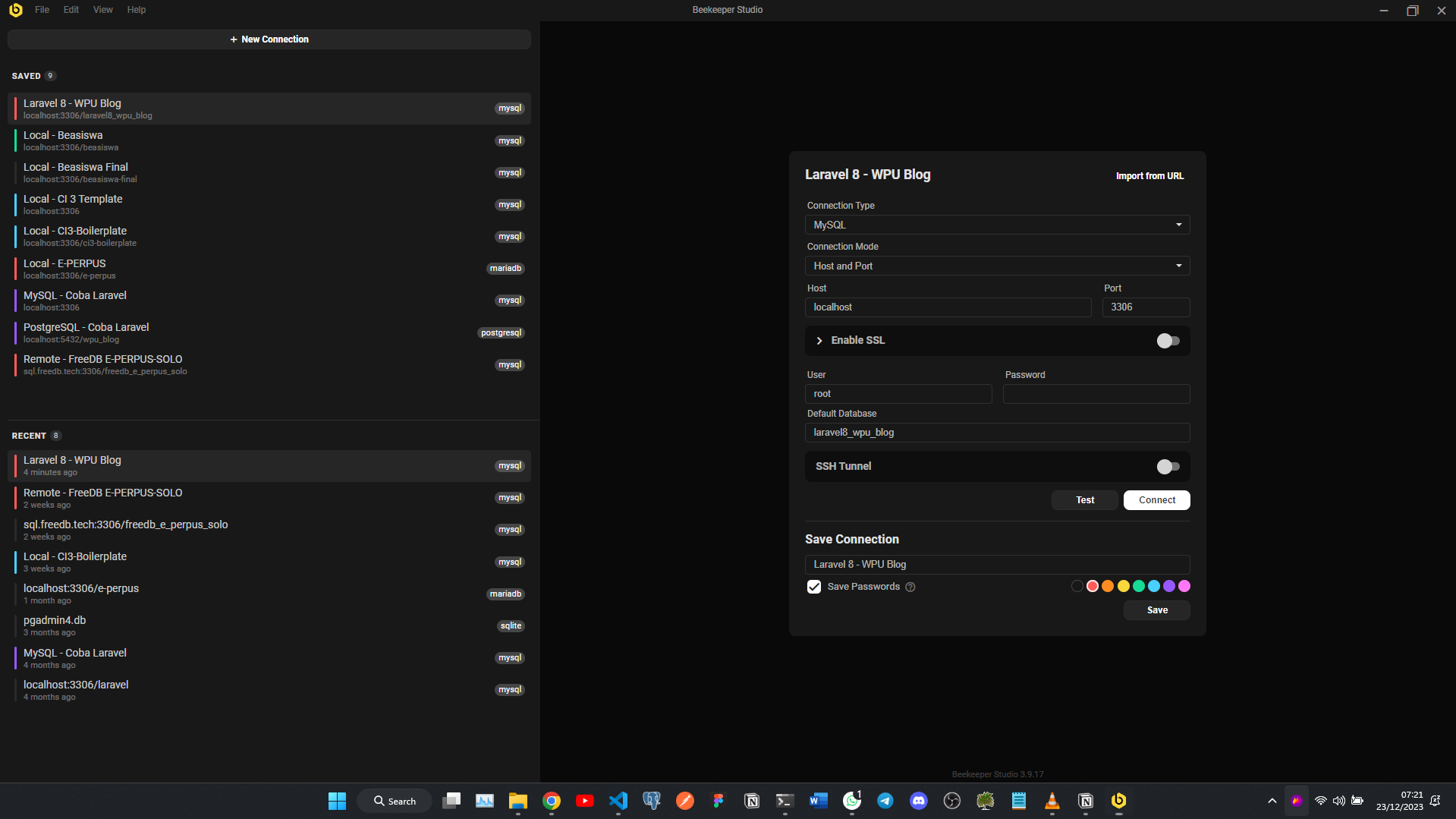Image resolution: width=1456 pixels, height=819 pixels.
Task: Open the File menu
Action: pyautogui.click(x=42, y=10)
